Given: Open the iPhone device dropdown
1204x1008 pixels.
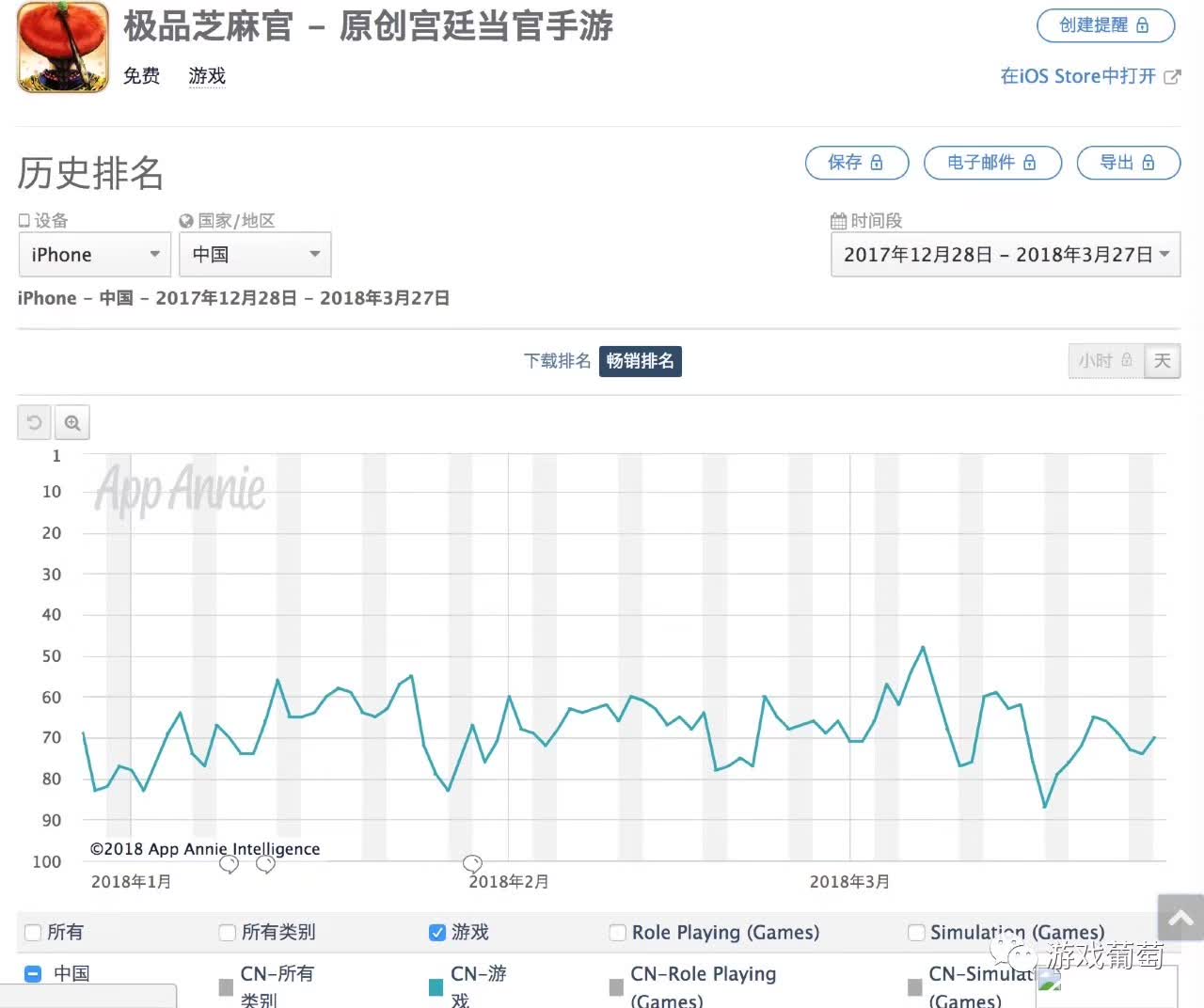Looking at the screenshot, I should 94,255.
